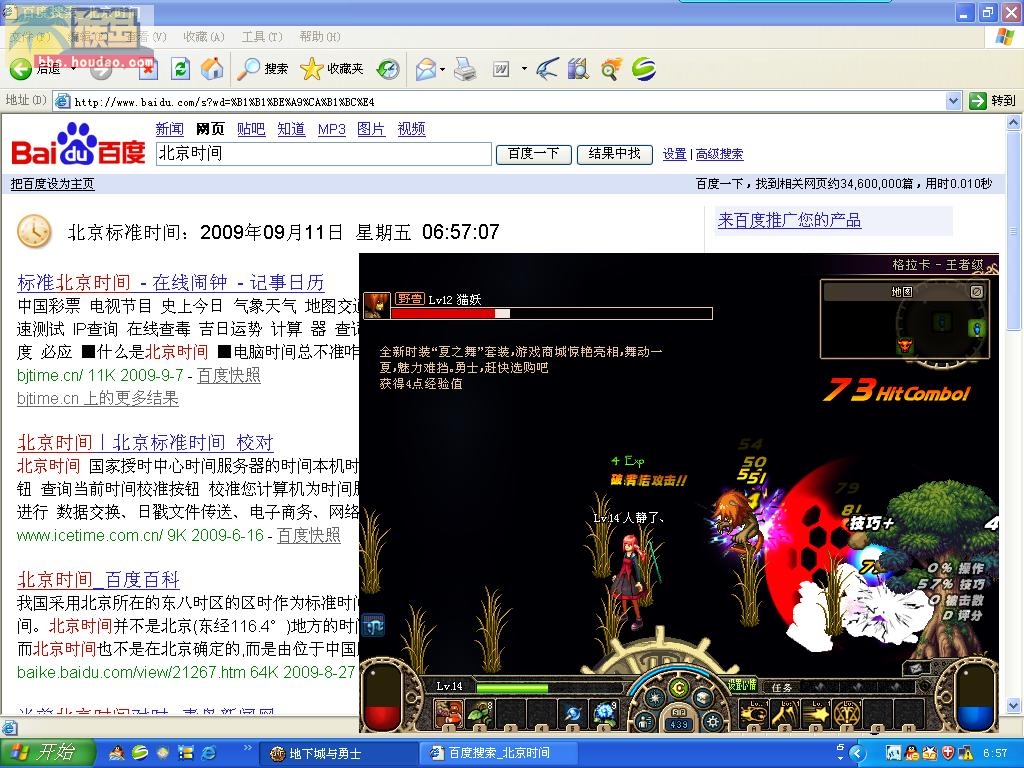The height and width of the screenshot is (768, 1024).
Task: Expand the Edit button dropdown arrow
Action: click(524, 69)
